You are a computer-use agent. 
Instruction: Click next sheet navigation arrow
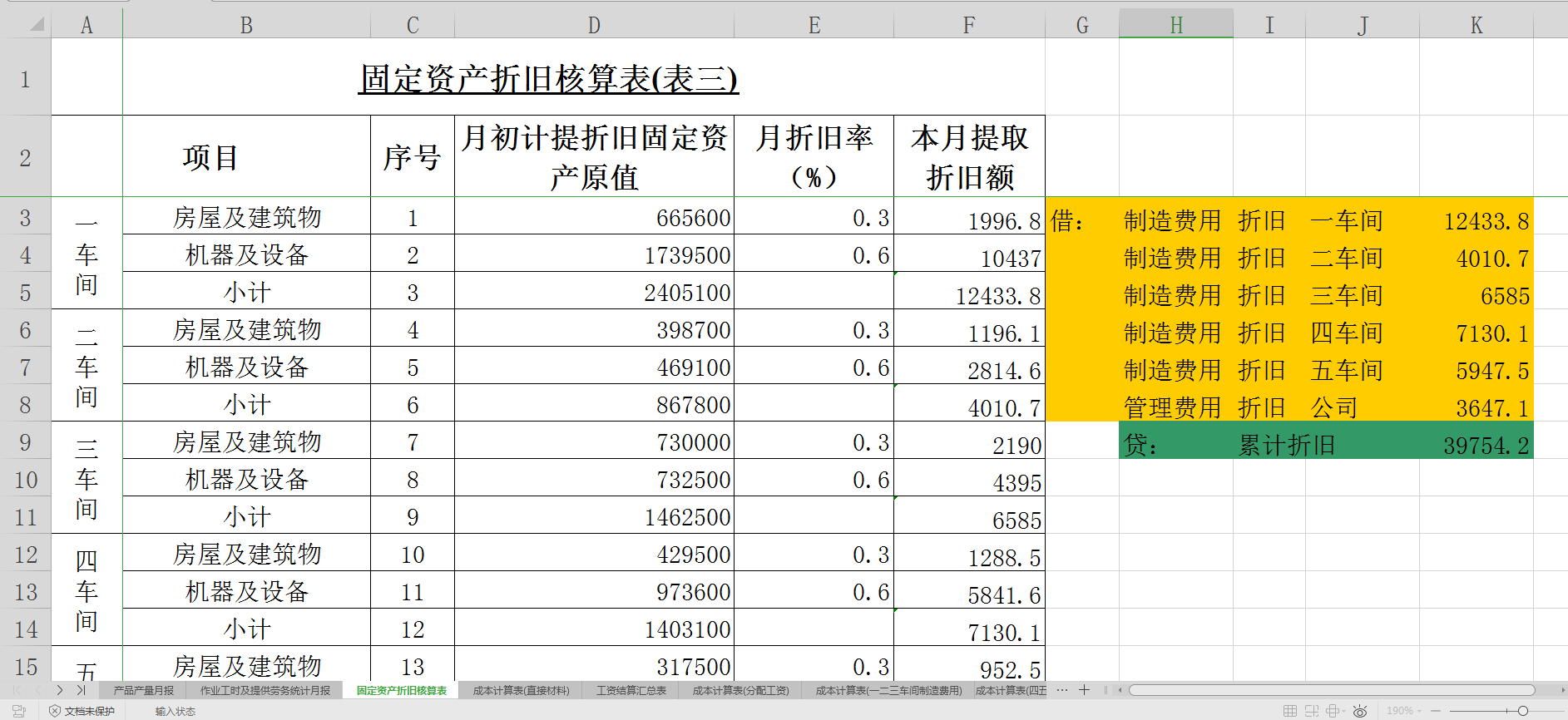click(60, 690)
